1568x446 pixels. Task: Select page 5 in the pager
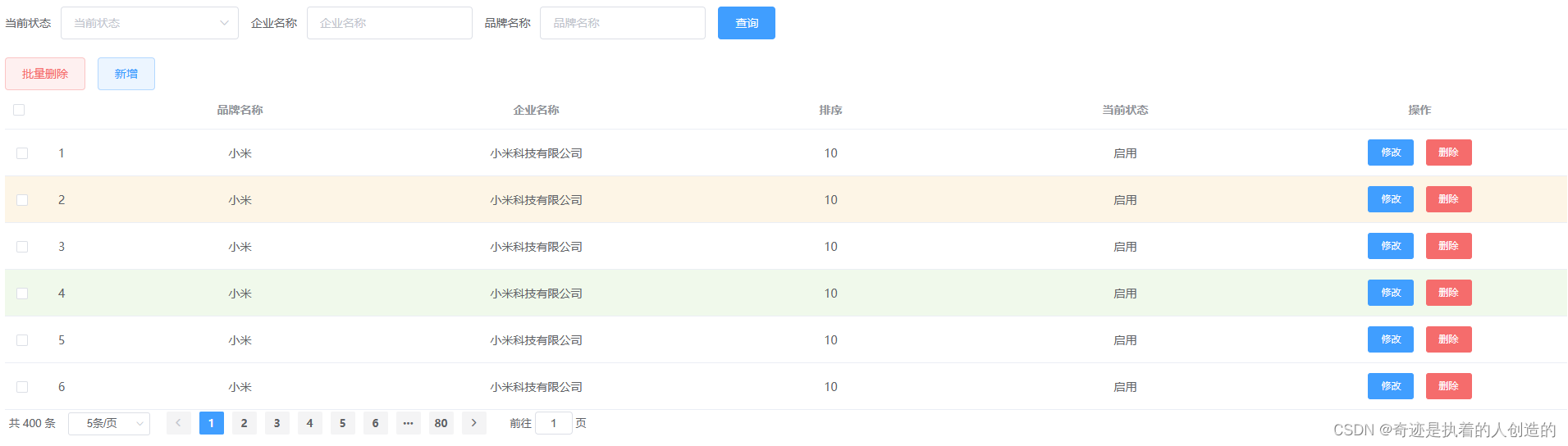tap(342, 423)
